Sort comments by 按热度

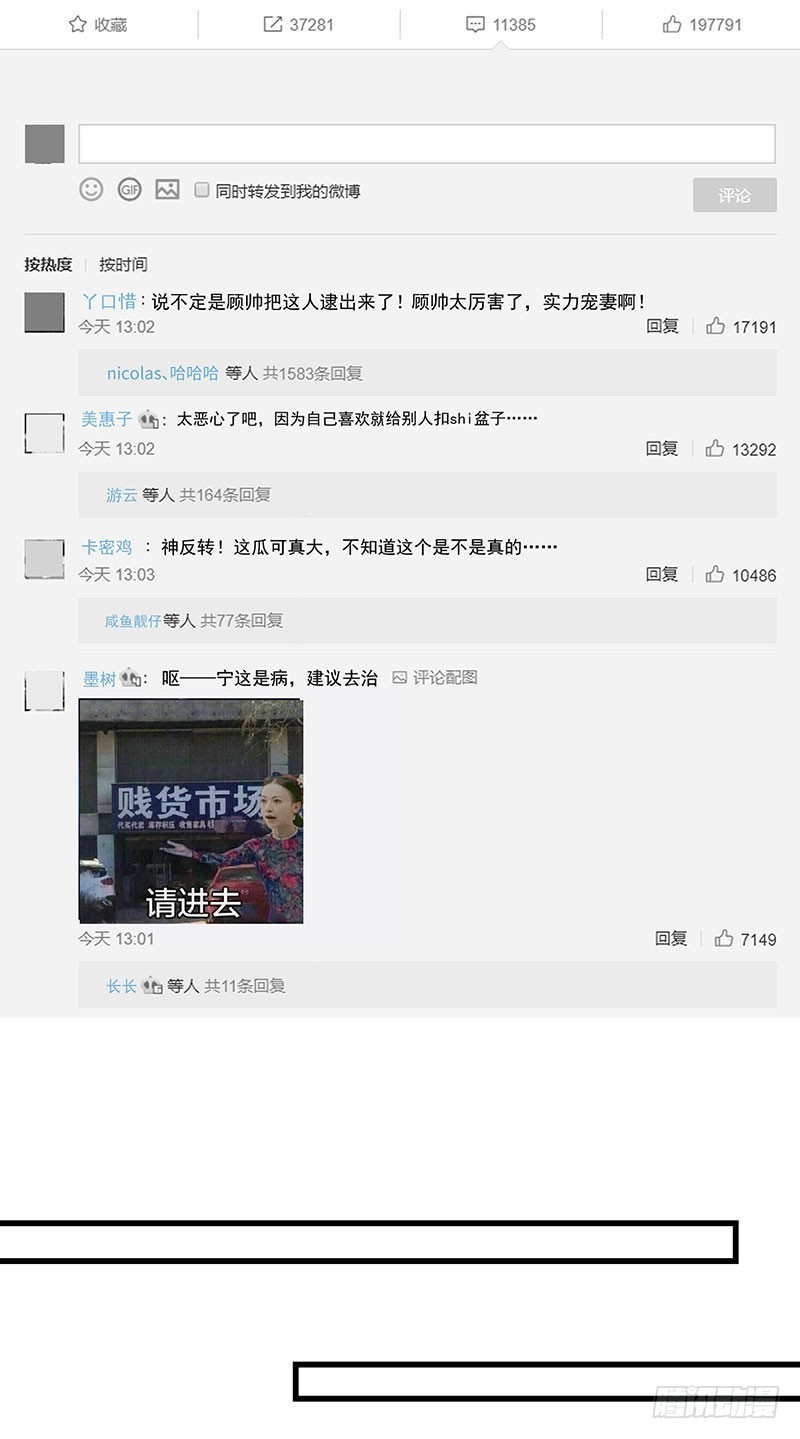point(48,264)
